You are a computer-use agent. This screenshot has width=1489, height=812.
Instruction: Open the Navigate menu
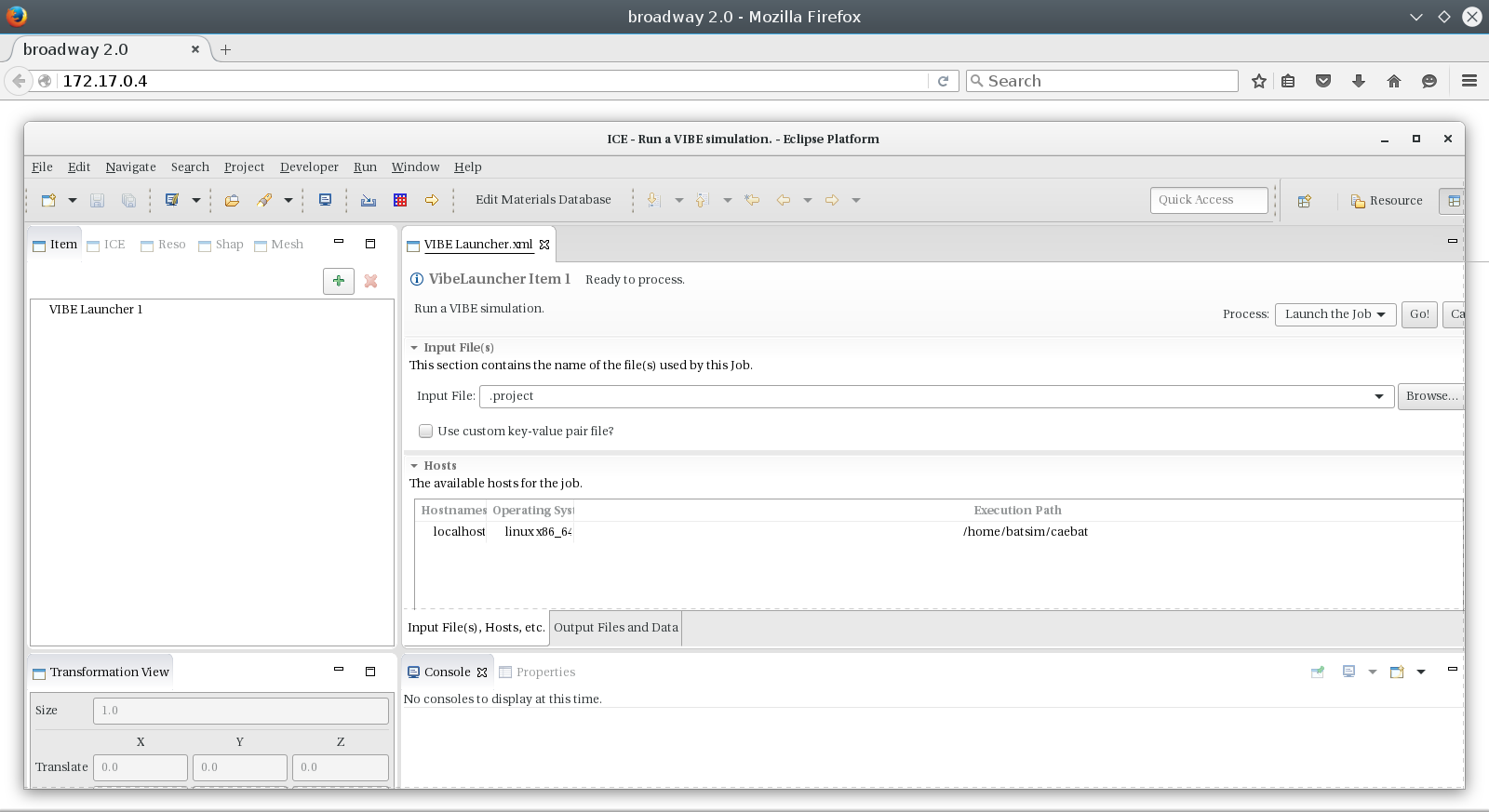tap(130, 167)
